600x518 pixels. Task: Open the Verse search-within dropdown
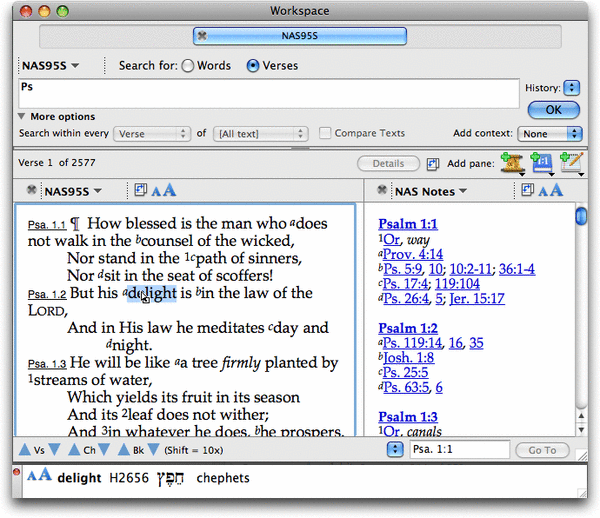pos(152,133)
